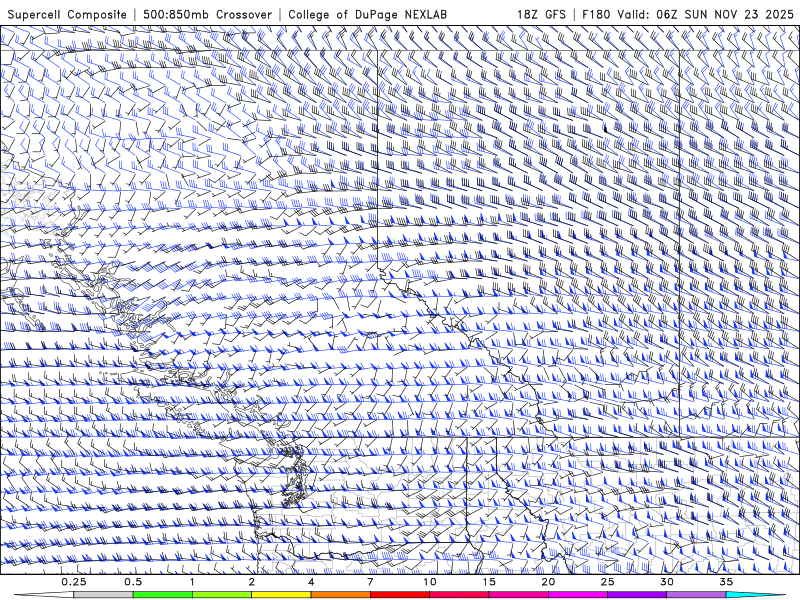Screen dimensions: 800x600
Task: Click the legend value 1
Action: coord(192,582)
